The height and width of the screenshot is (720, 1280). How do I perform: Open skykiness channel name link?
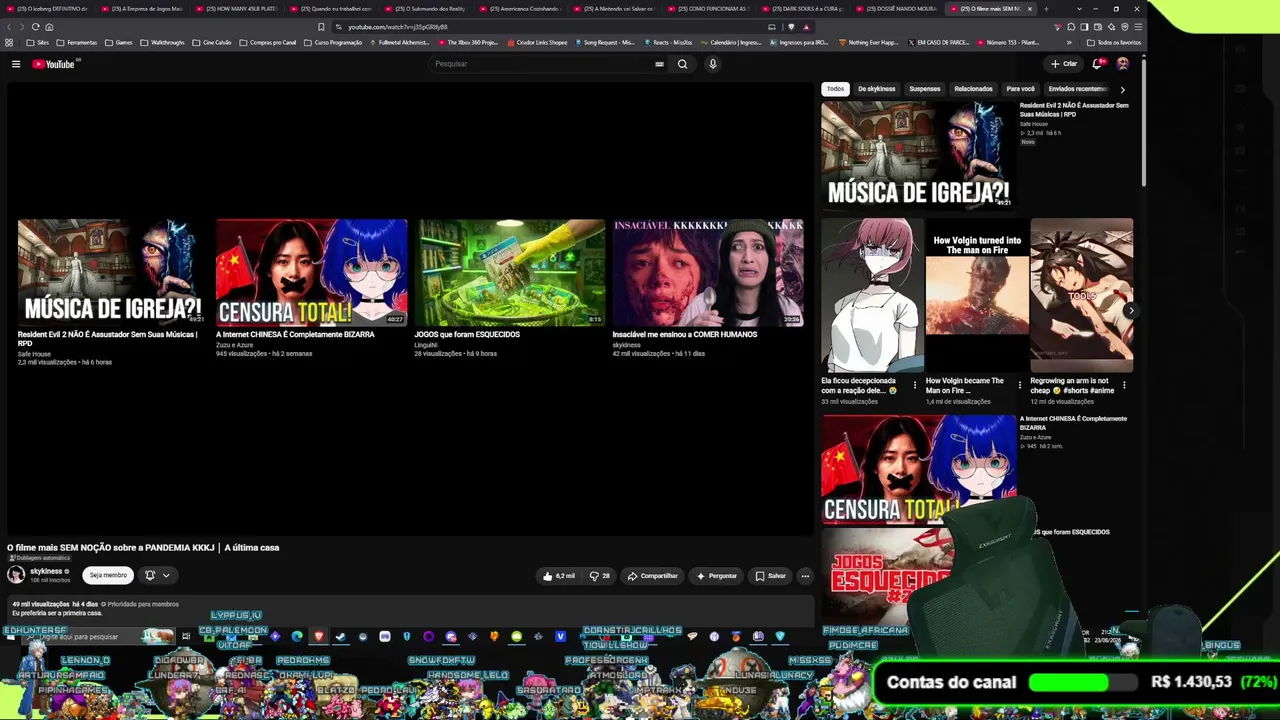coord(46,571)
